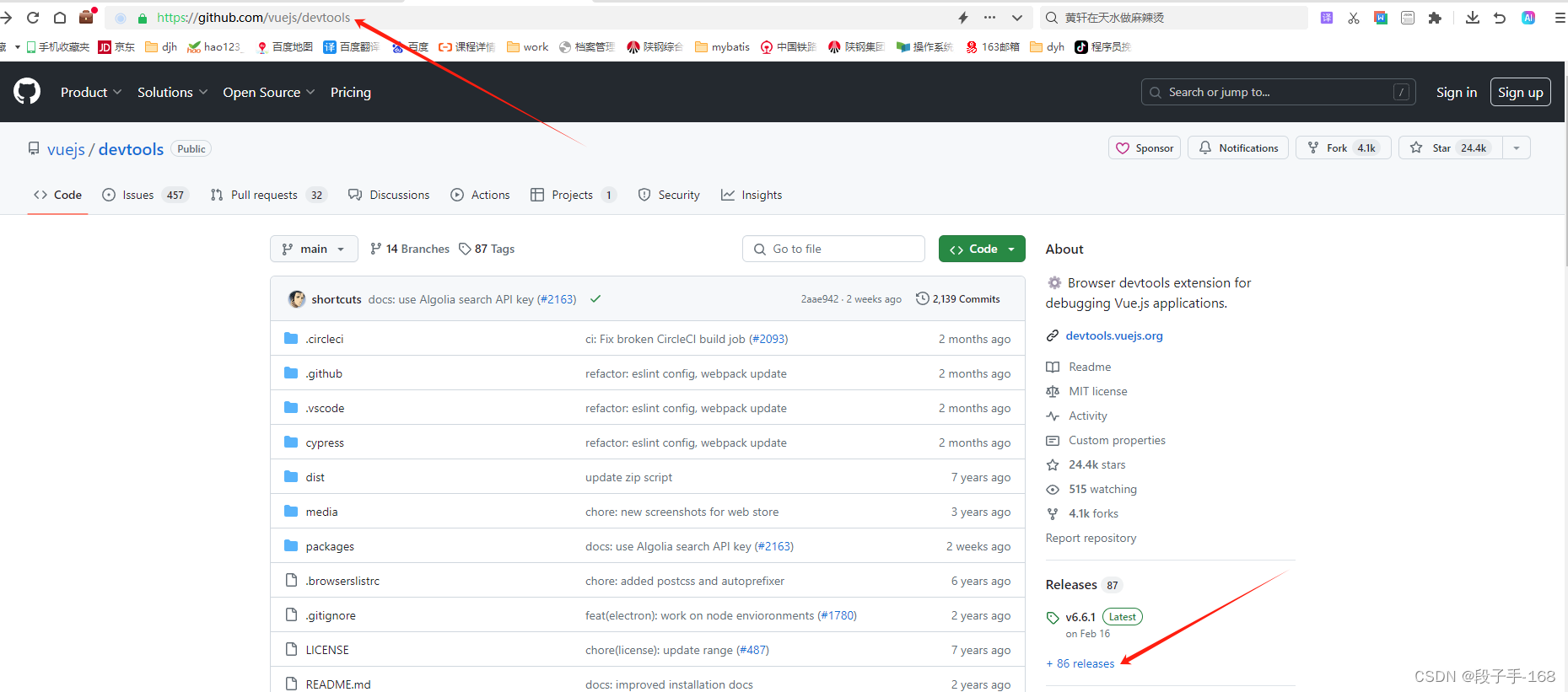Click the Sign up button
The height and width of the screenshot is (692, 1568).
tap(1520, 92)
